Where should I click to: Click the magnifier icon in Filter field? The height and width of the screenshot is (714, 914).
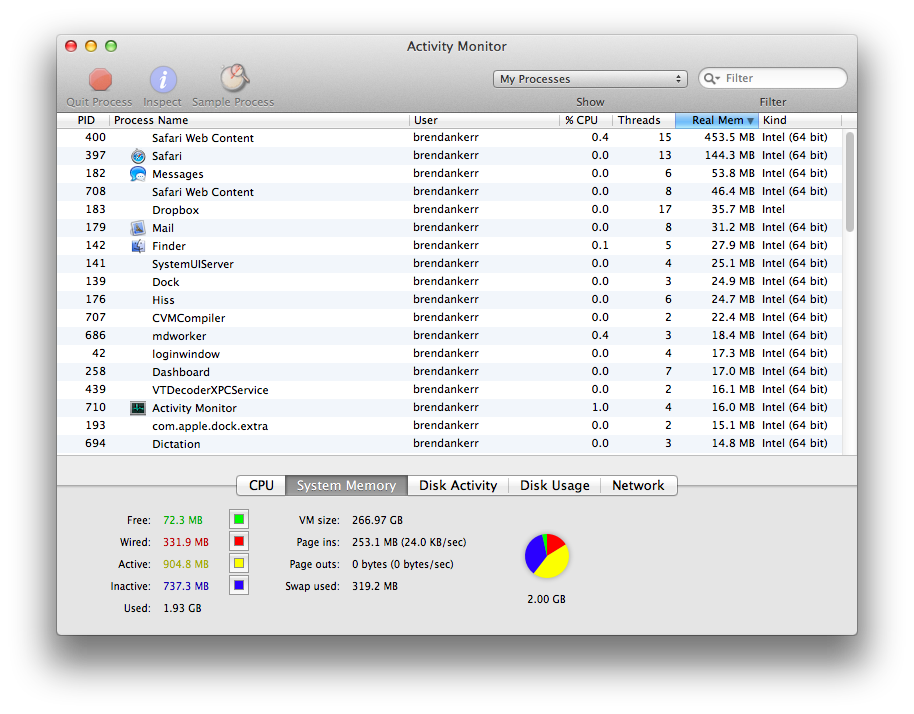click(711, 78)
